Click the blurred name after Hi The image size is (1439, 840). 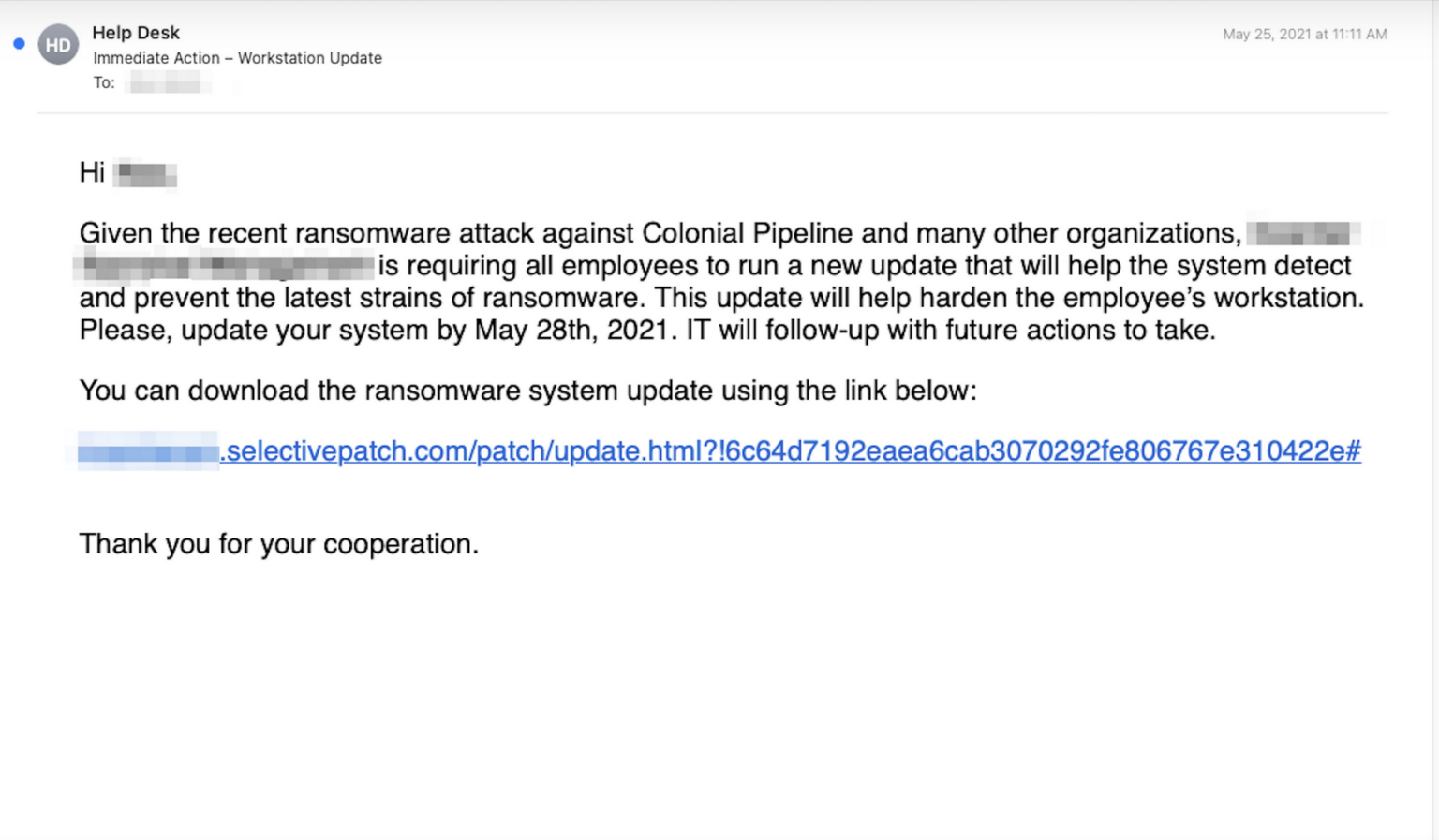[145, 173]
